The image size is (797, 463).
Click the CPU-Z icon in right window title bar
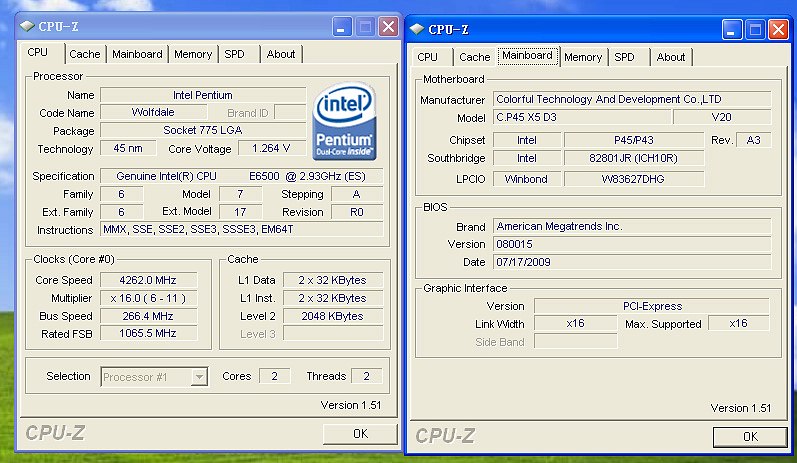click(x=417, y=29)
